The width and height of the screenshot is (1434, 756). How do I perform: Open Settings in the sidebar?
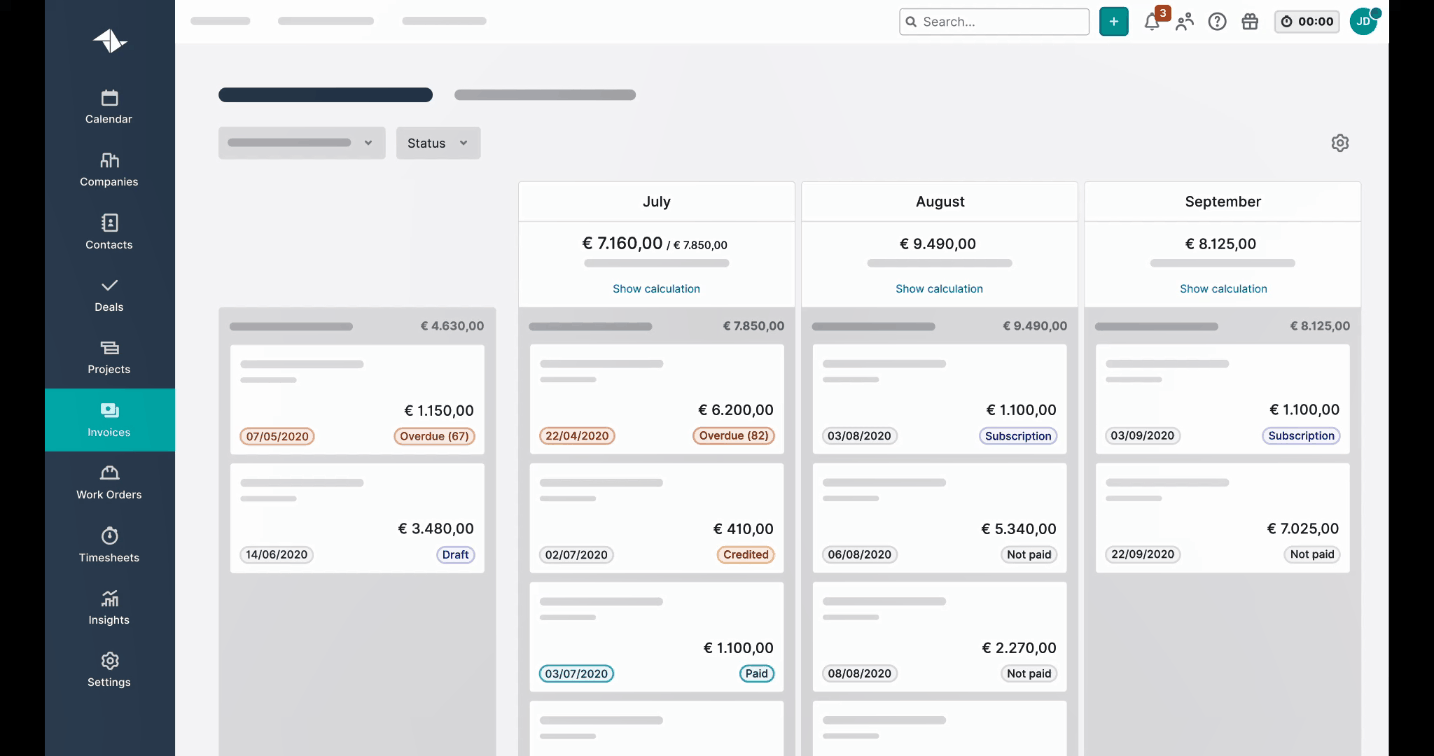[x=109, y=670]
